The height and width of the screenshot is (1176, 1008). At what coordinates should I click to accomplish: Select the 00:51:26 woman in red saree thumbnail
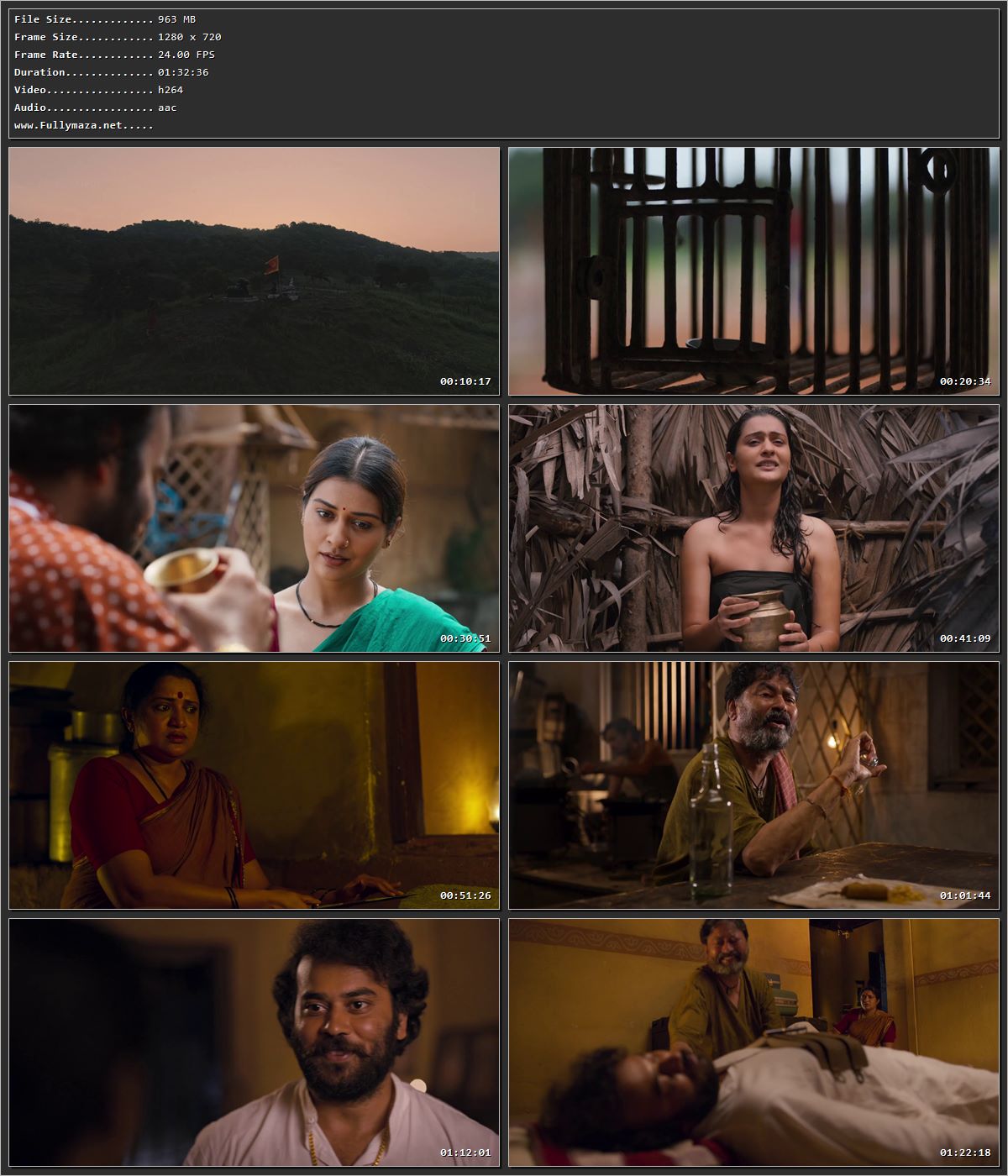tap(254, 785)
